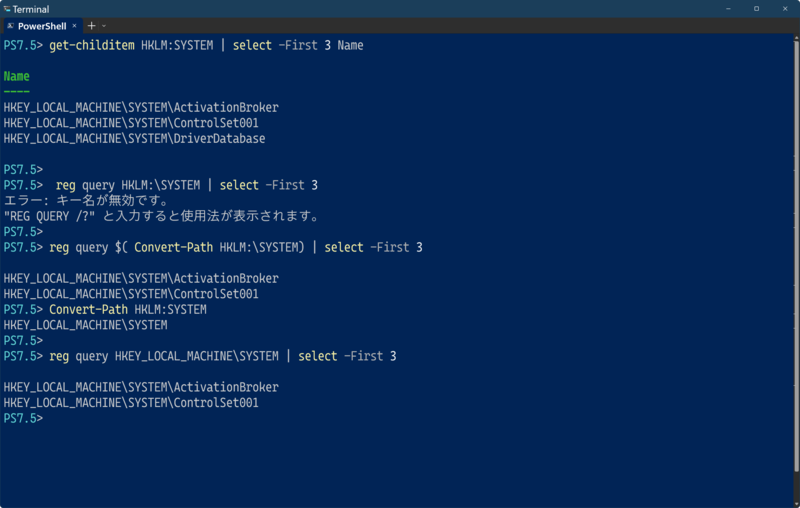The width and height of the screenshot is (800, 508).
Task: Click the PowerShell icon on the tab
Action: 10,26
